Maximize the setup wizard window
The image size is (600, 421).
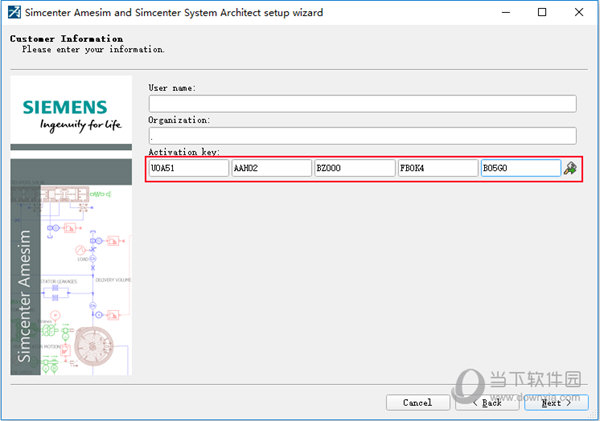pyautogui.click(x=541, y=13)
